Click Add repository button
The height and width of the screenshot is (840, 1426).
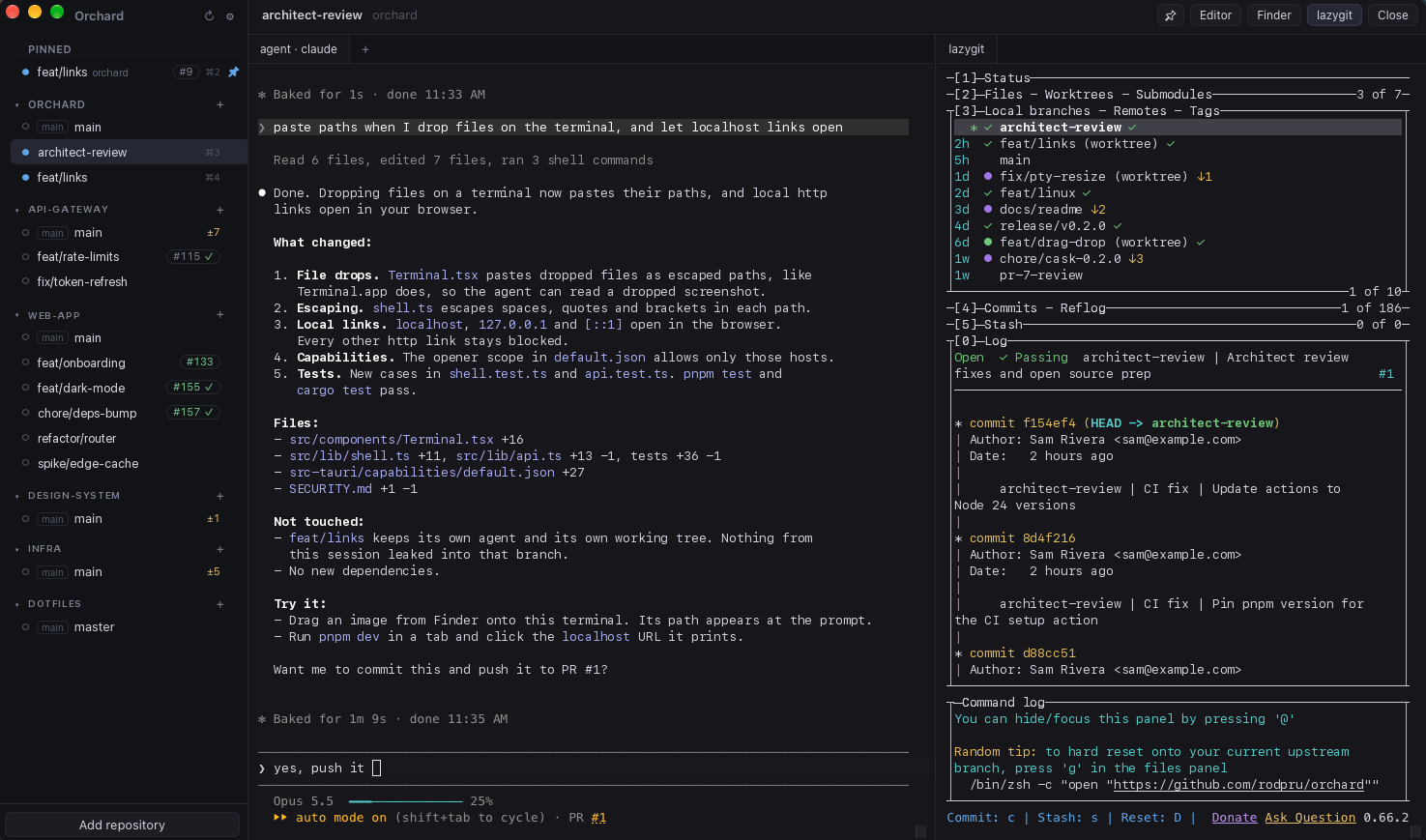[122, 825]
